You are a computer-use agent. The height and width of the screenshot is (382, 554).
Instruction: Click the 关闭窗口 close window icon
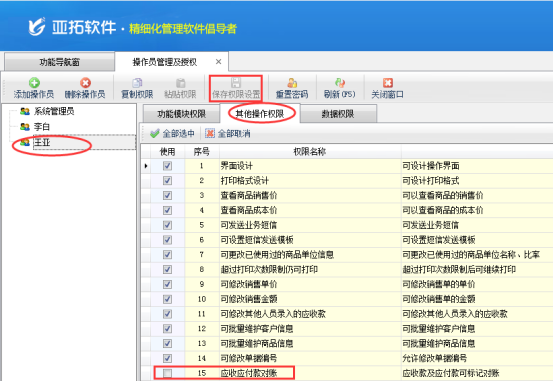pos(388,83)
